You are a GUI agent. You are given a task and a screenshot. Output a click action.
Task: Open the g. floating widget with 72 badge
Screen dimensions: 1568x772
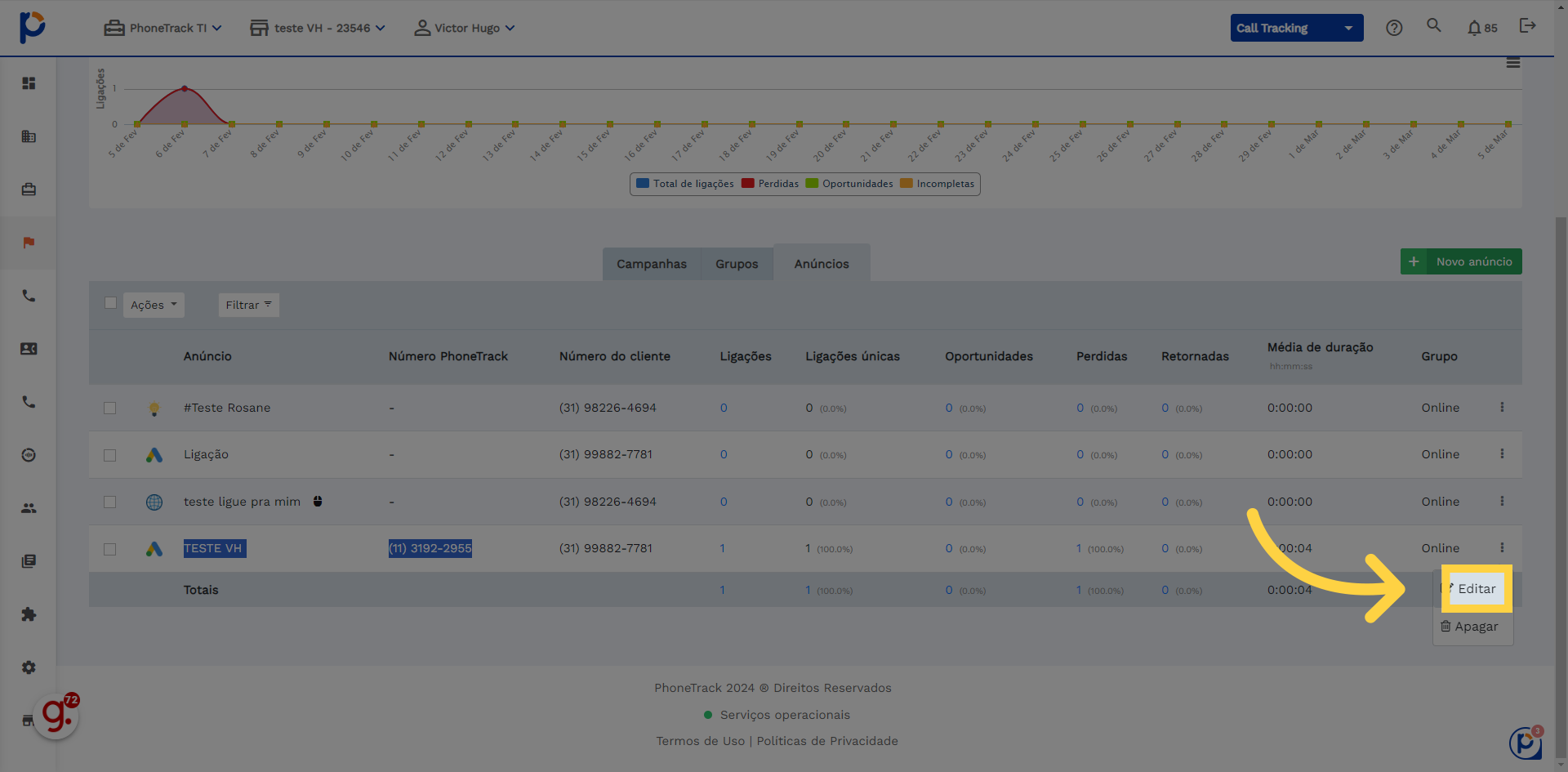click(x=56, y=716)
